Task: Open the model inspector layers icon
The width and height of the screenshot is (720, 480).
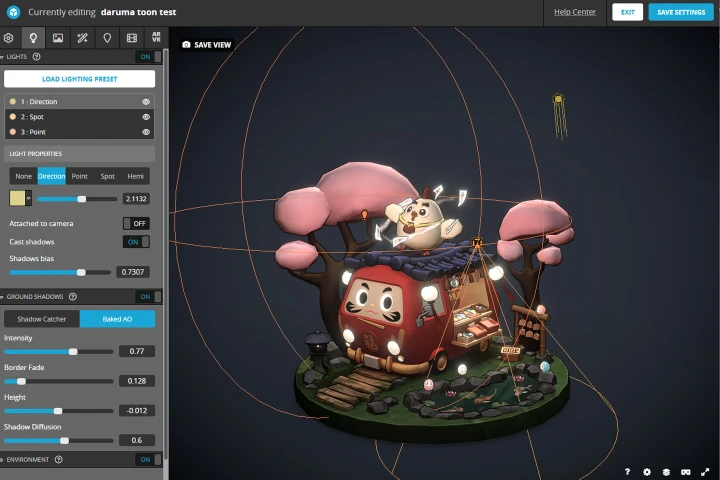Action: 666,472
